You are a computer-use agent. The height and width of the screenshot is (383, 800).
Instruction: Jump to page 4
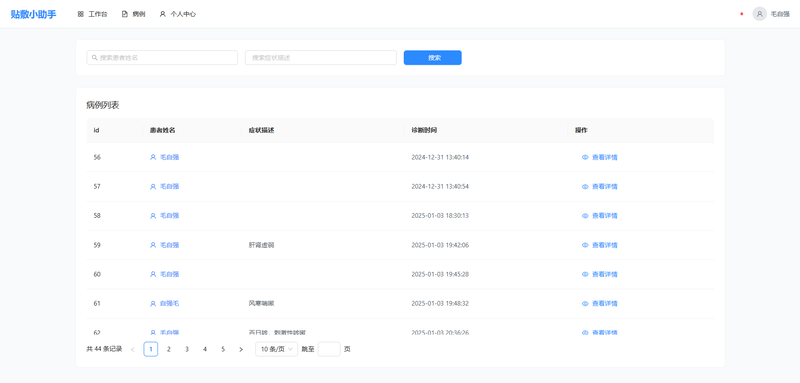pyautogui.click(x=205, y=349)
